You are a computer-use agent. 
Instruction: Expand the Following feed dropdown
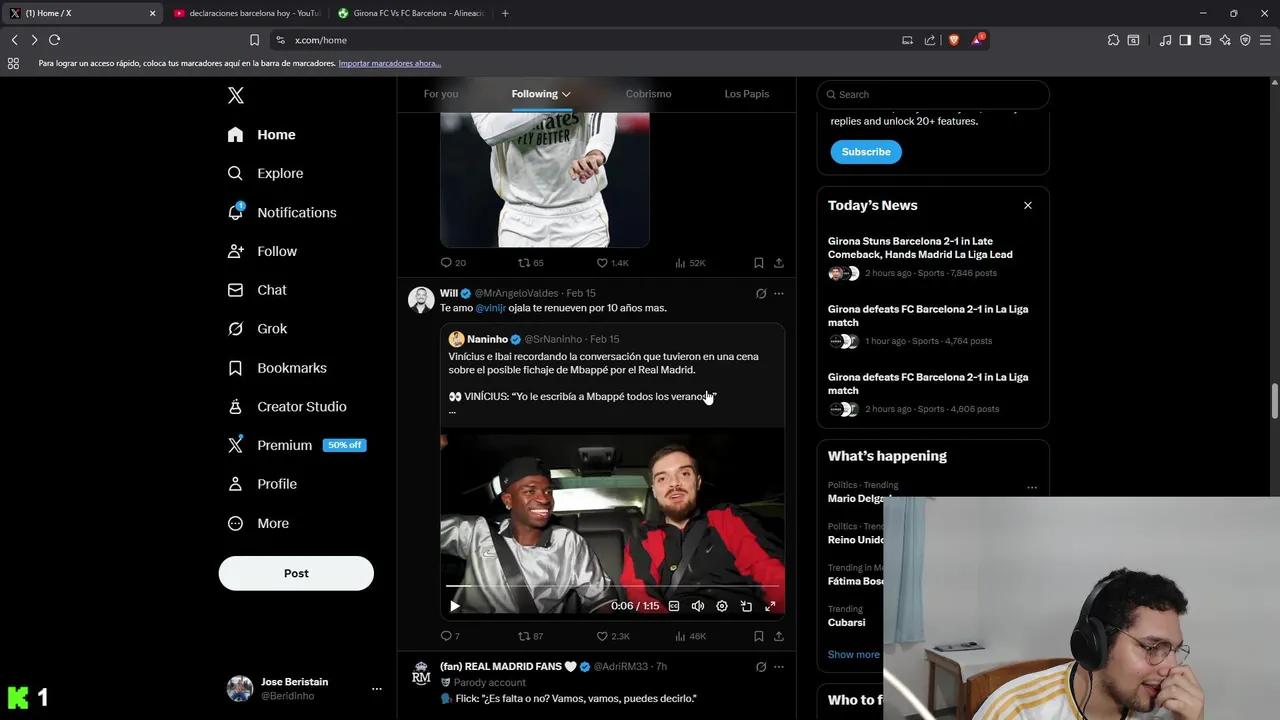click(x=566, y=94)
